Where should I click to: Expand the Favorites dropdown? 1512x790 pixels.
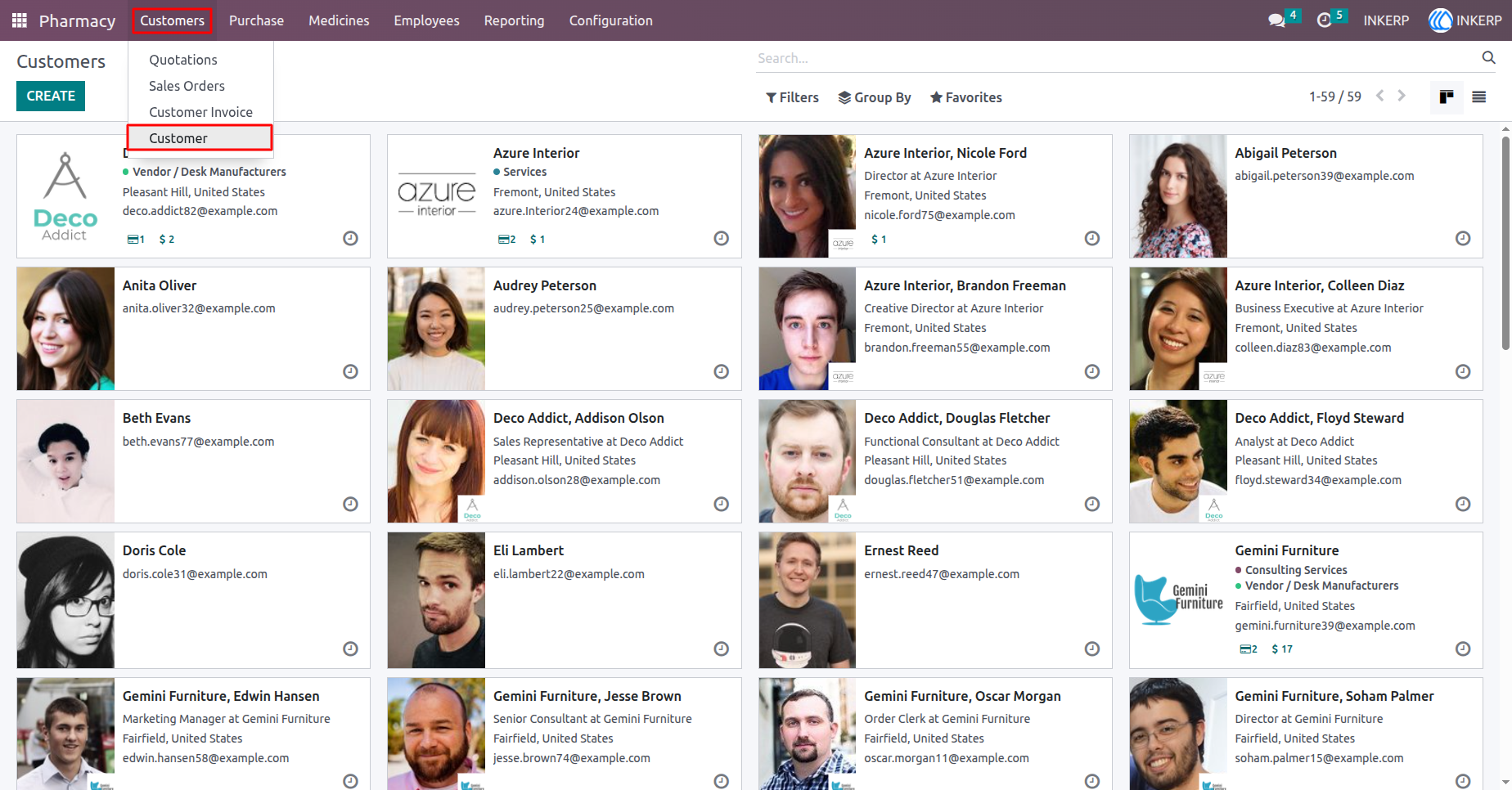tap(966, 97)
